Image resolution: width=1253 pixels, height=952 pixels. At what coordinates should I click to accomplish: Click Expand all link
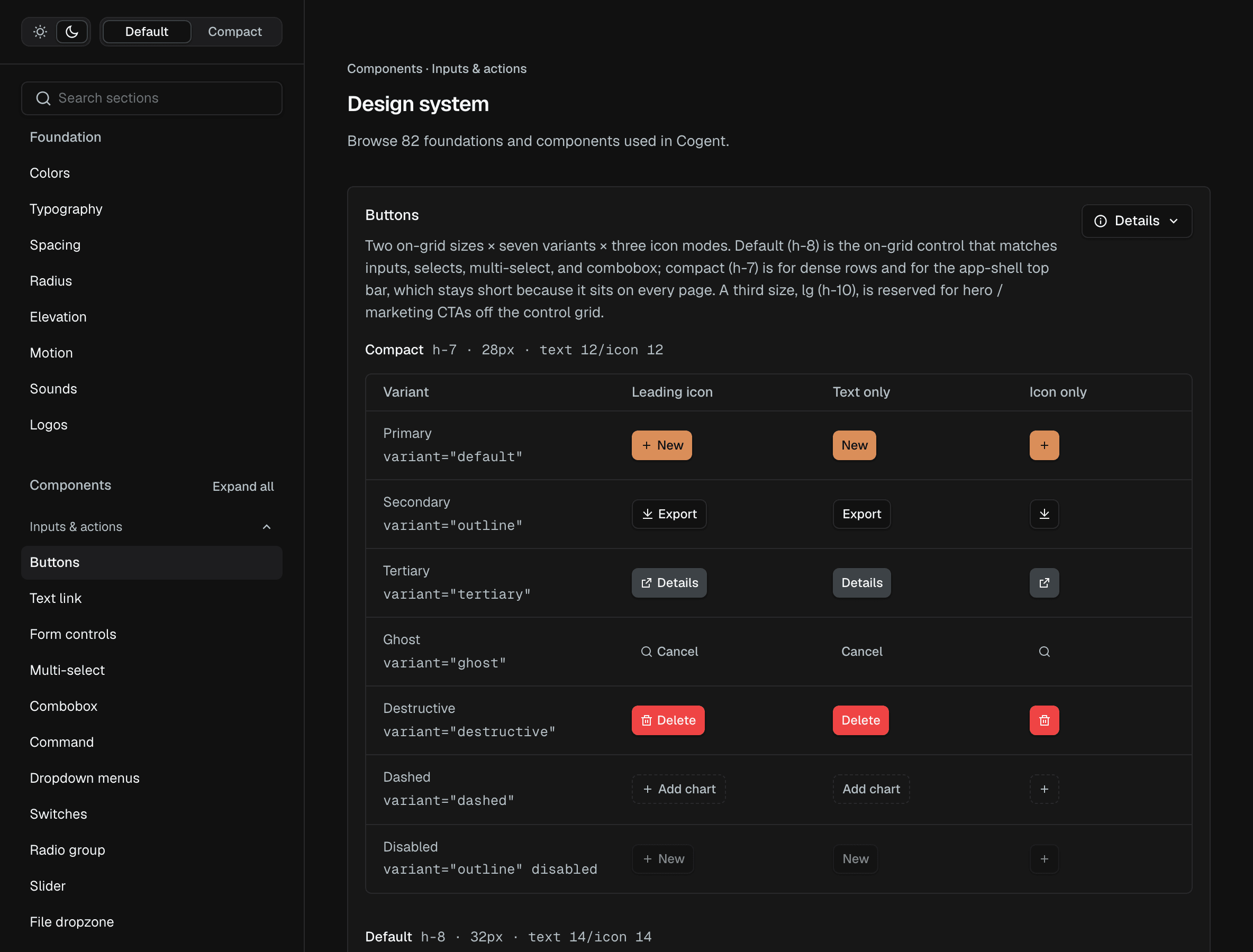point(243,486)
